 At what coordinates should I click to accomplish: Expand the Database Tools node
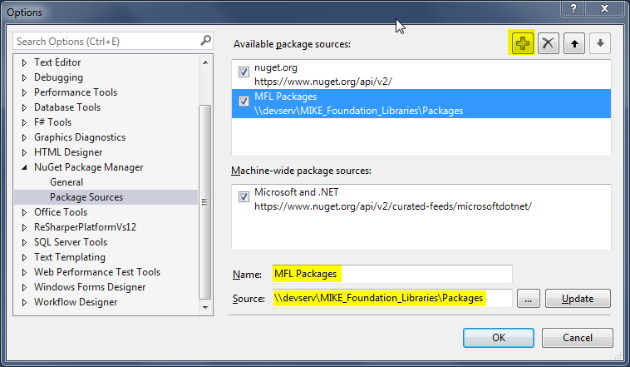coord(24,108)
